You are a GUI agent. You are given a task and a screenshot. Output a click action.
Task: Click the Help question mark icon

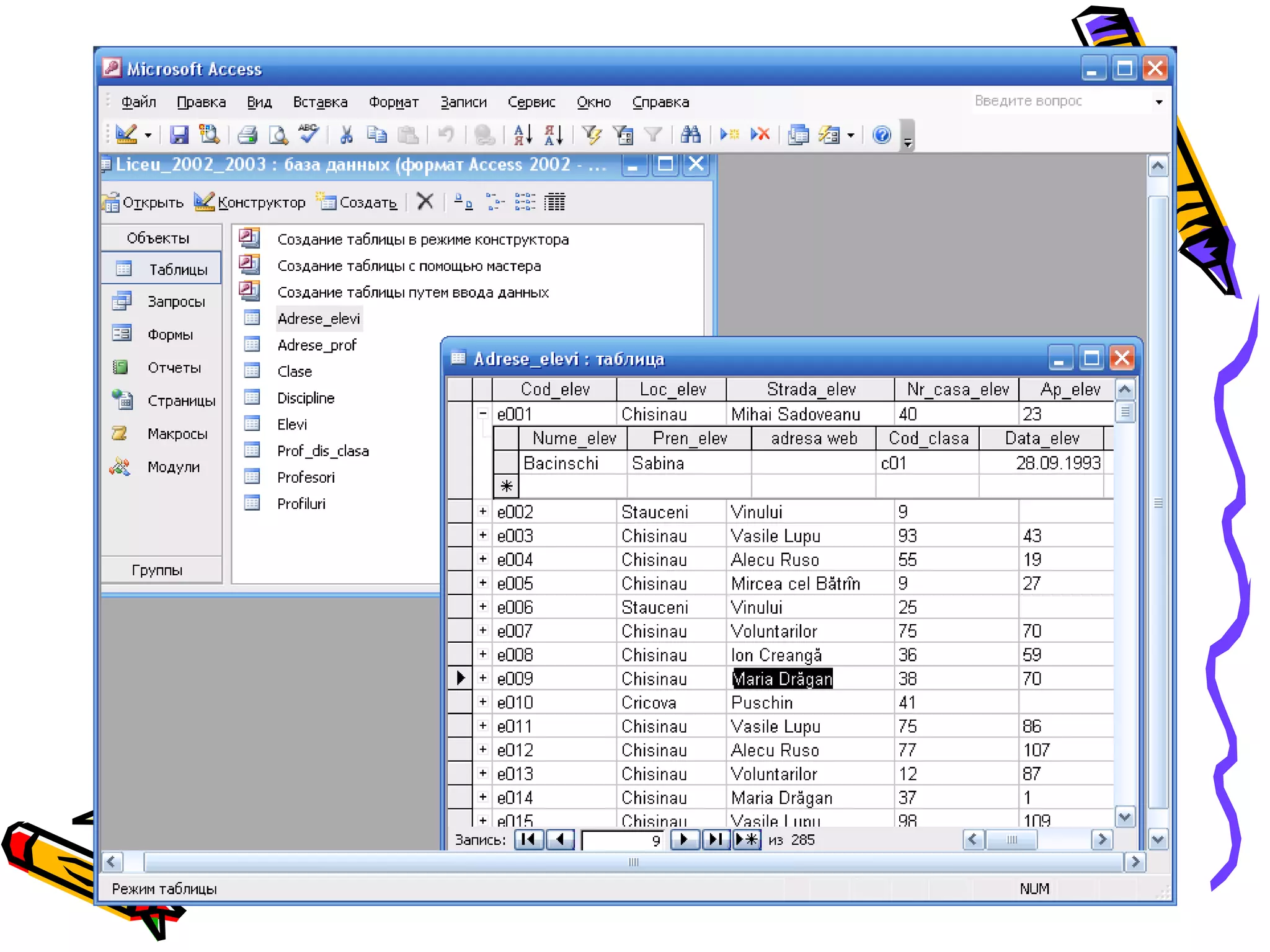881,134
